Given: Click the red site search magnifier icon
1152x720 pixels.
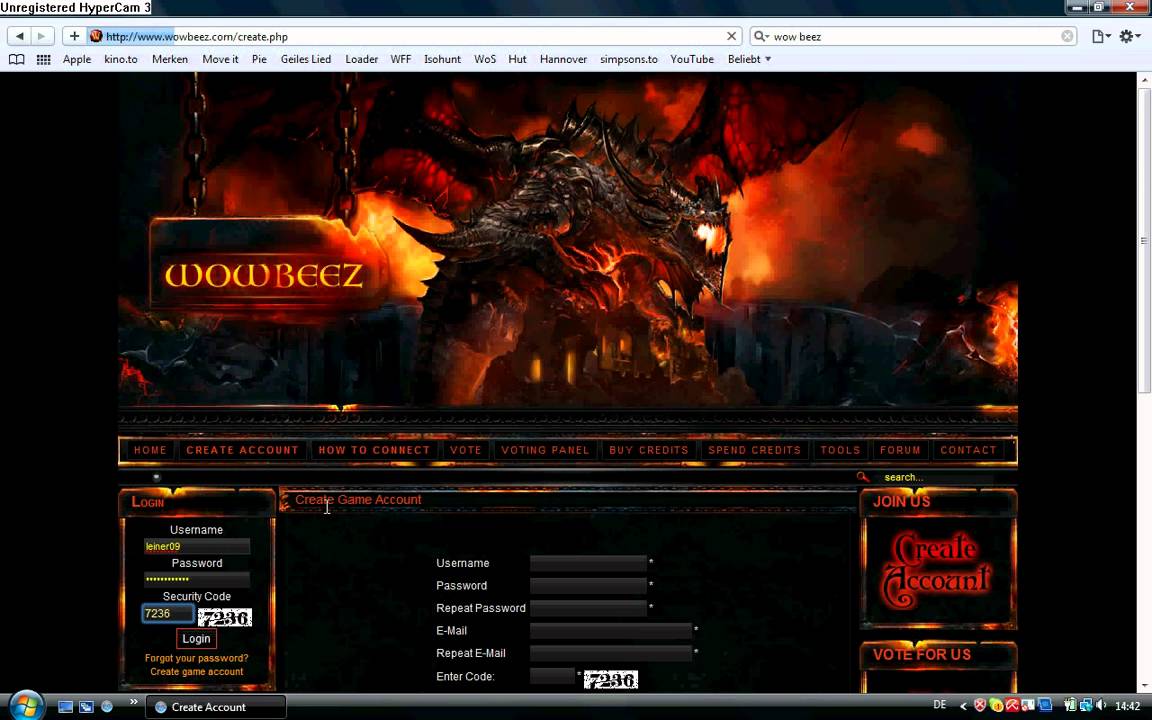Looking at the screenshot, I should tap(863, 478).
